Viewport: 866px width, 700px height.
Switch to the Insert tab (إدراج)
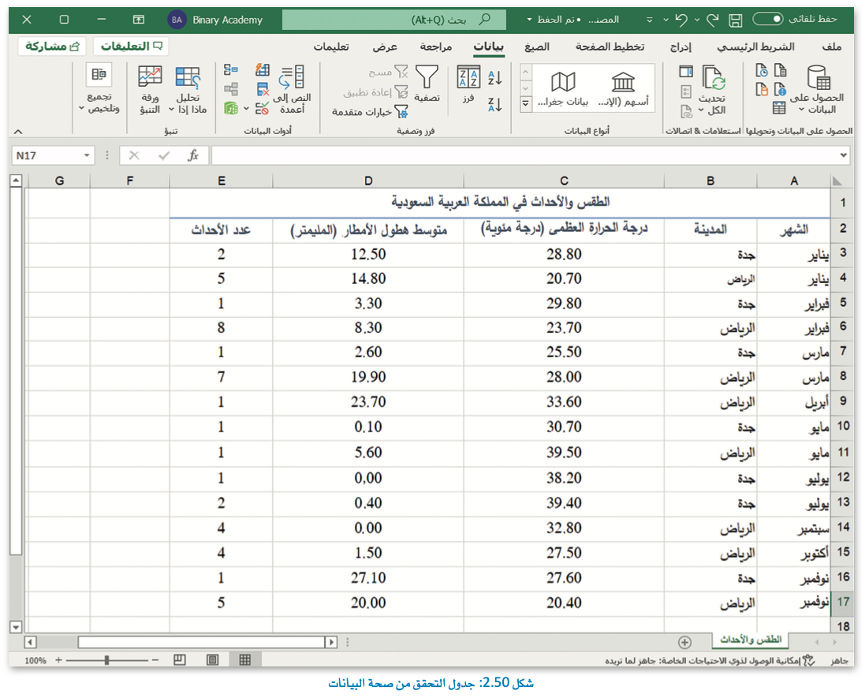(680, 47)
